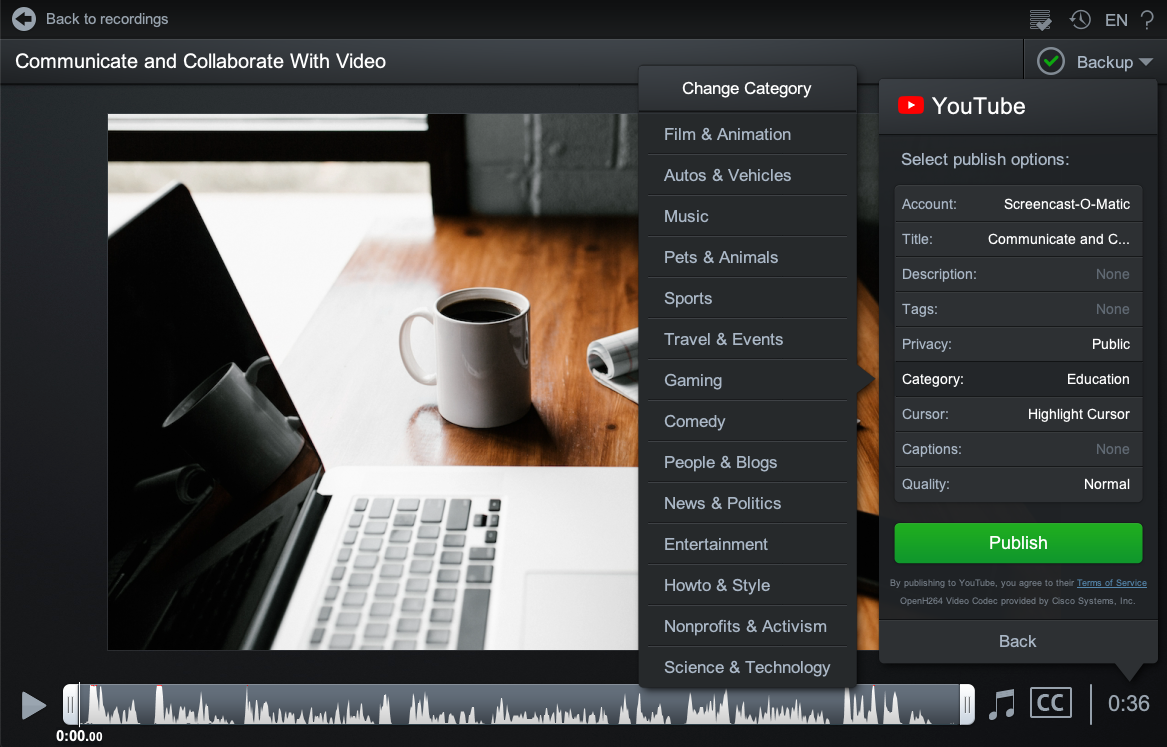
Task: Open the EN language selector
Action: [x=1115, y=19]
